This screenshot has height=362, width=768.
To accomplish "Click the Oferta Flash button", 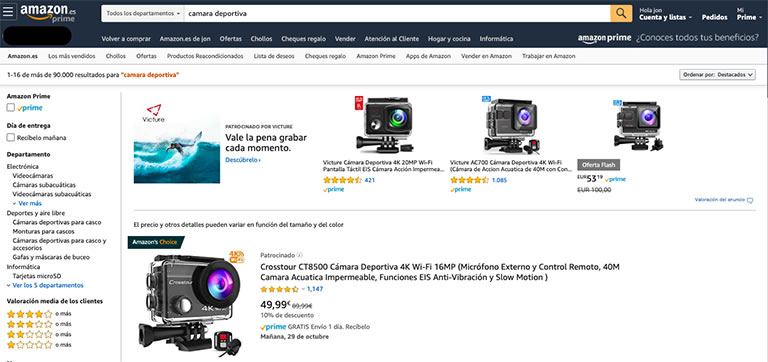I will [x=599, y=165].
